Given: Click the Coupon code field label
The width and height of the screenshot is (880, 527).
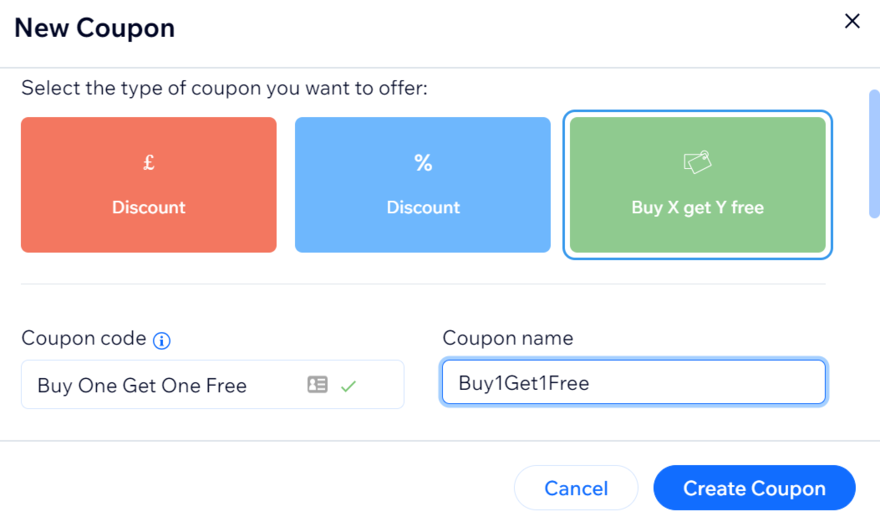Looking at the screenshot, I should (84, 339).
